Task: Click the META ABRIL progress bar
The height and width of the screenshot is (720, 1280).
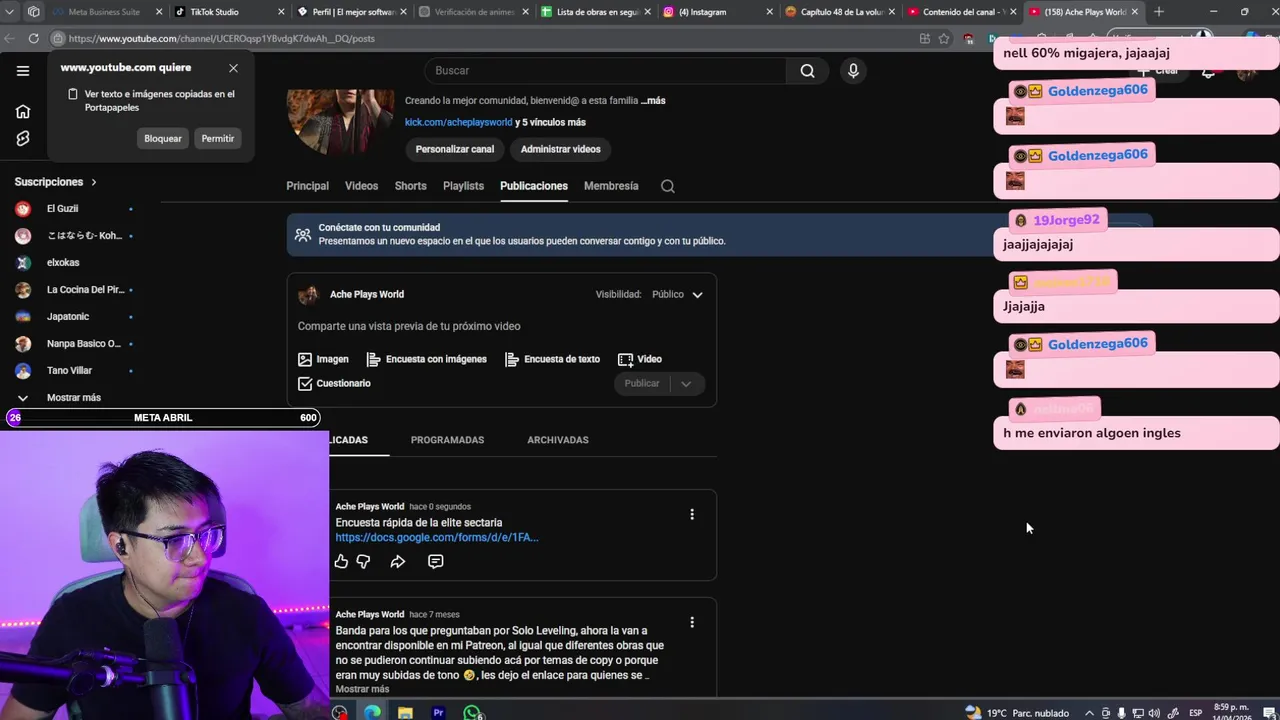Action: (x=162, y=418)
